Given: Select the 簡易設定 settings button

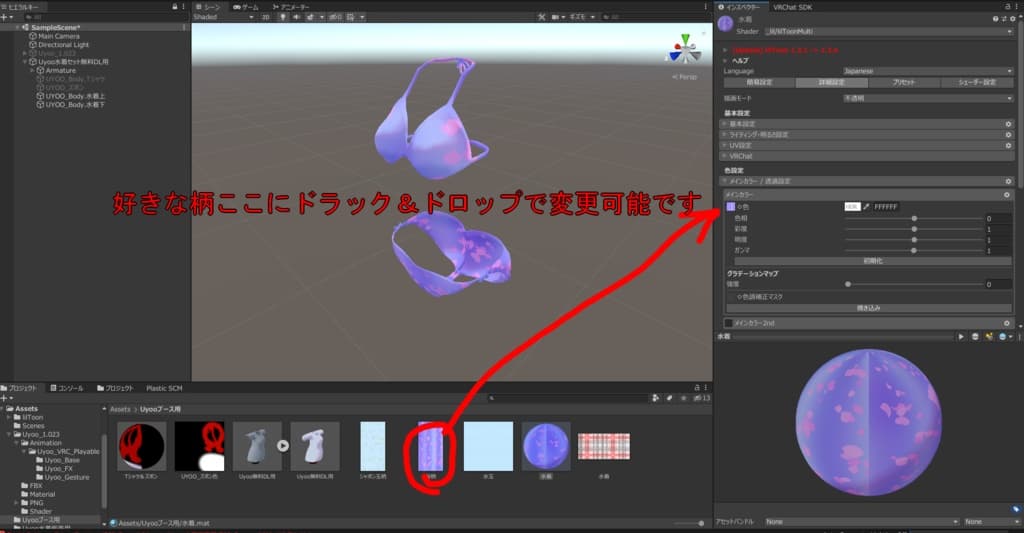Looking at the screenshot, I should (759, 82).
